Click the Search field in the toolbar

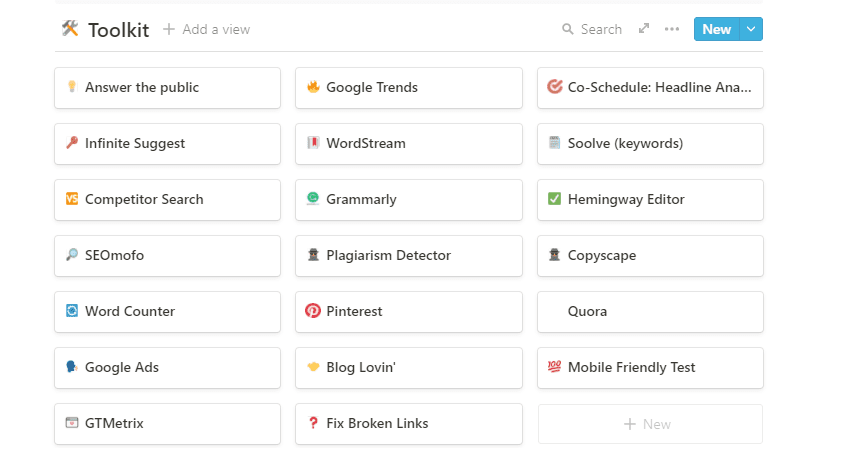click(x=592, y=29)
